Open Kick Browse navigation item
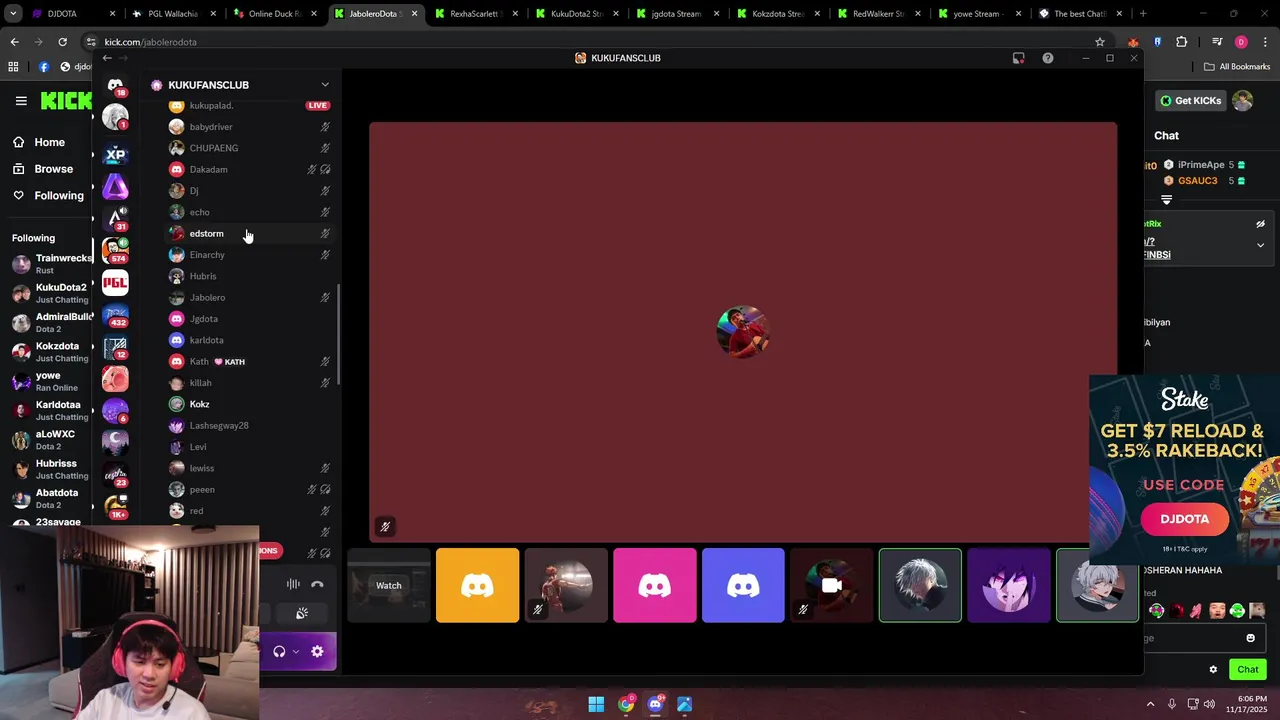 click(53, 169)
